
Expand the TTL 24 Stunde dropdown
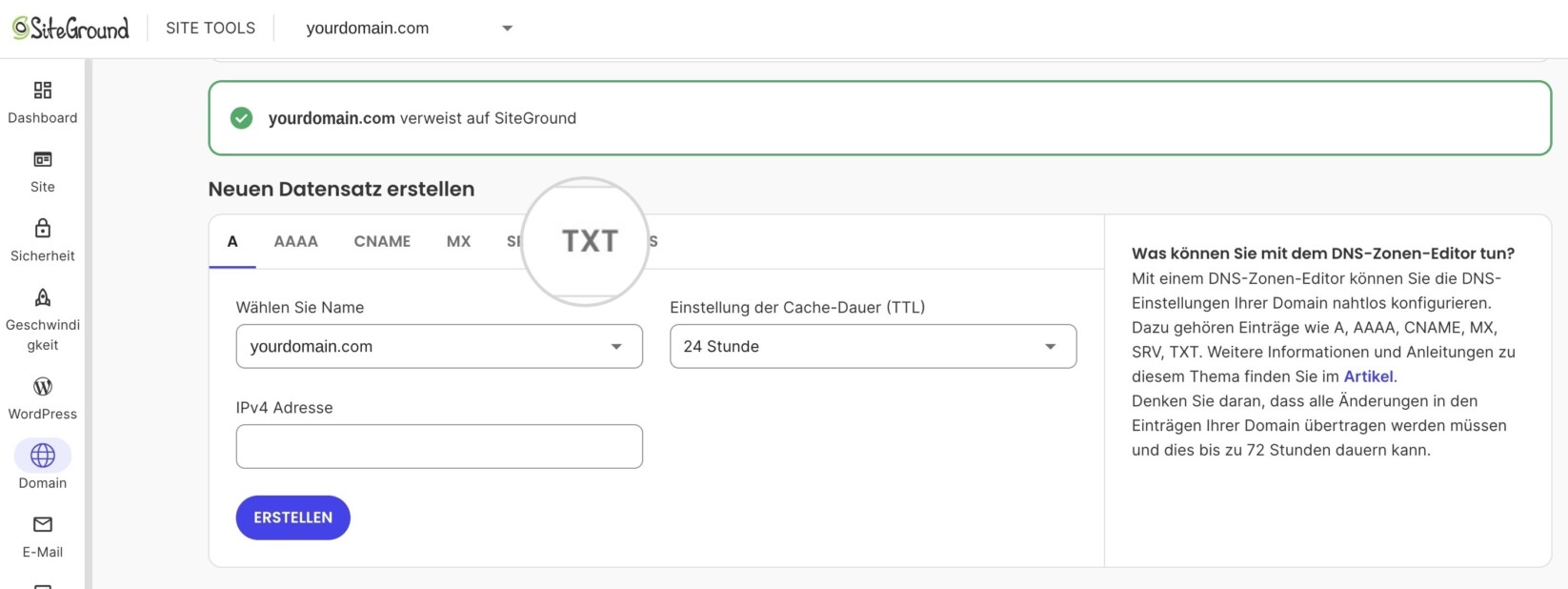(874, 346)
